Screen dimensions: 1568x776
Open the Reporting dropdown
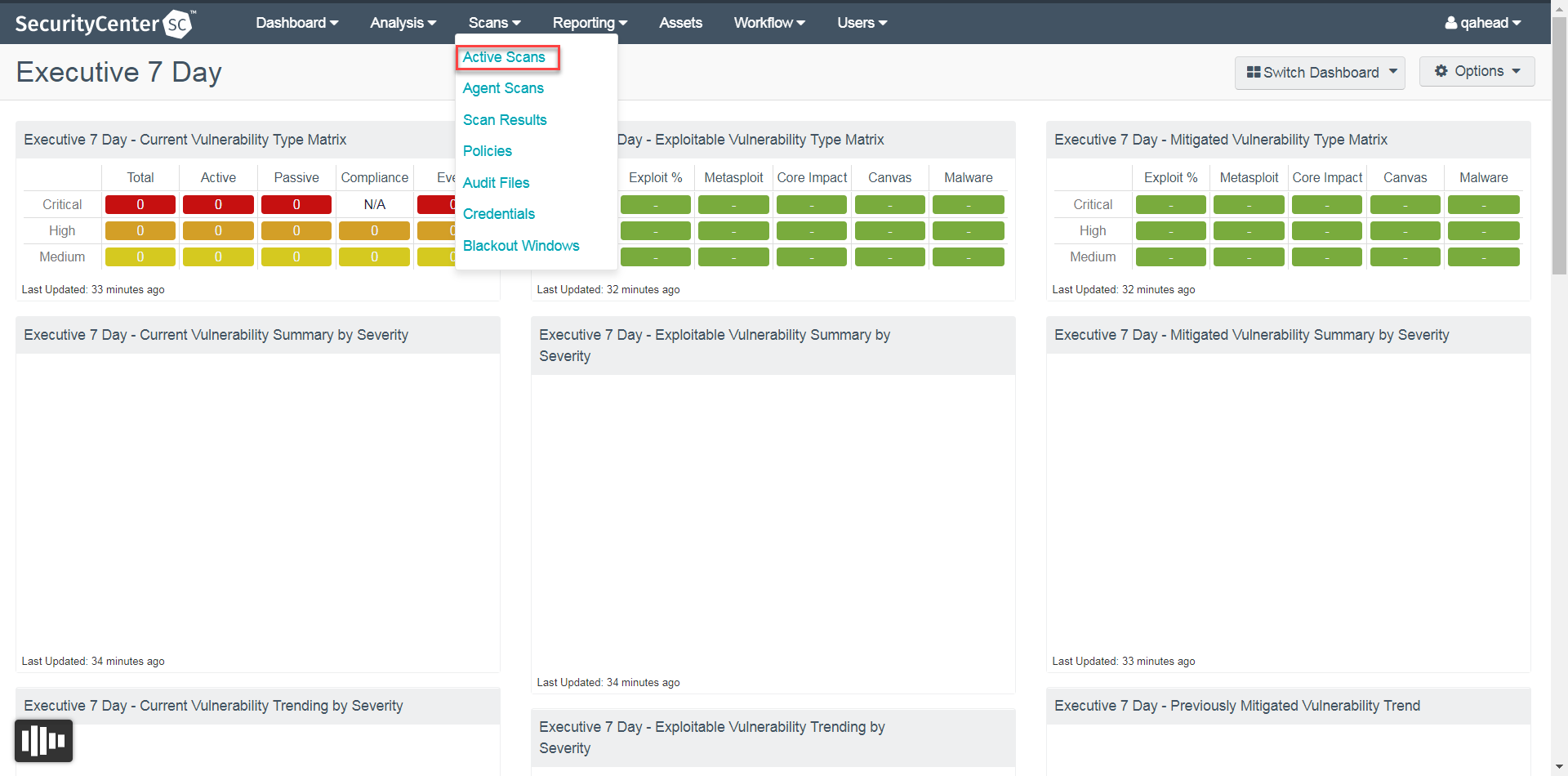point(590,23)
